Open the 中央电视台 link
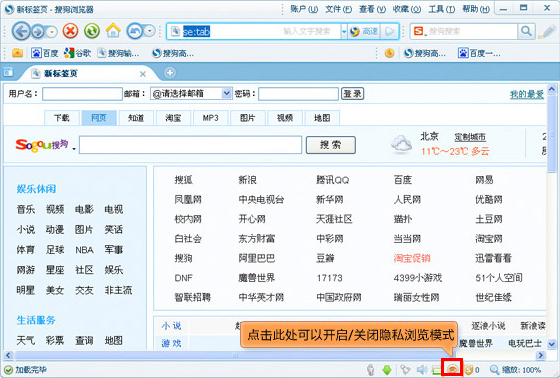Viewport: 560px width, 378px height. point(261,199)
